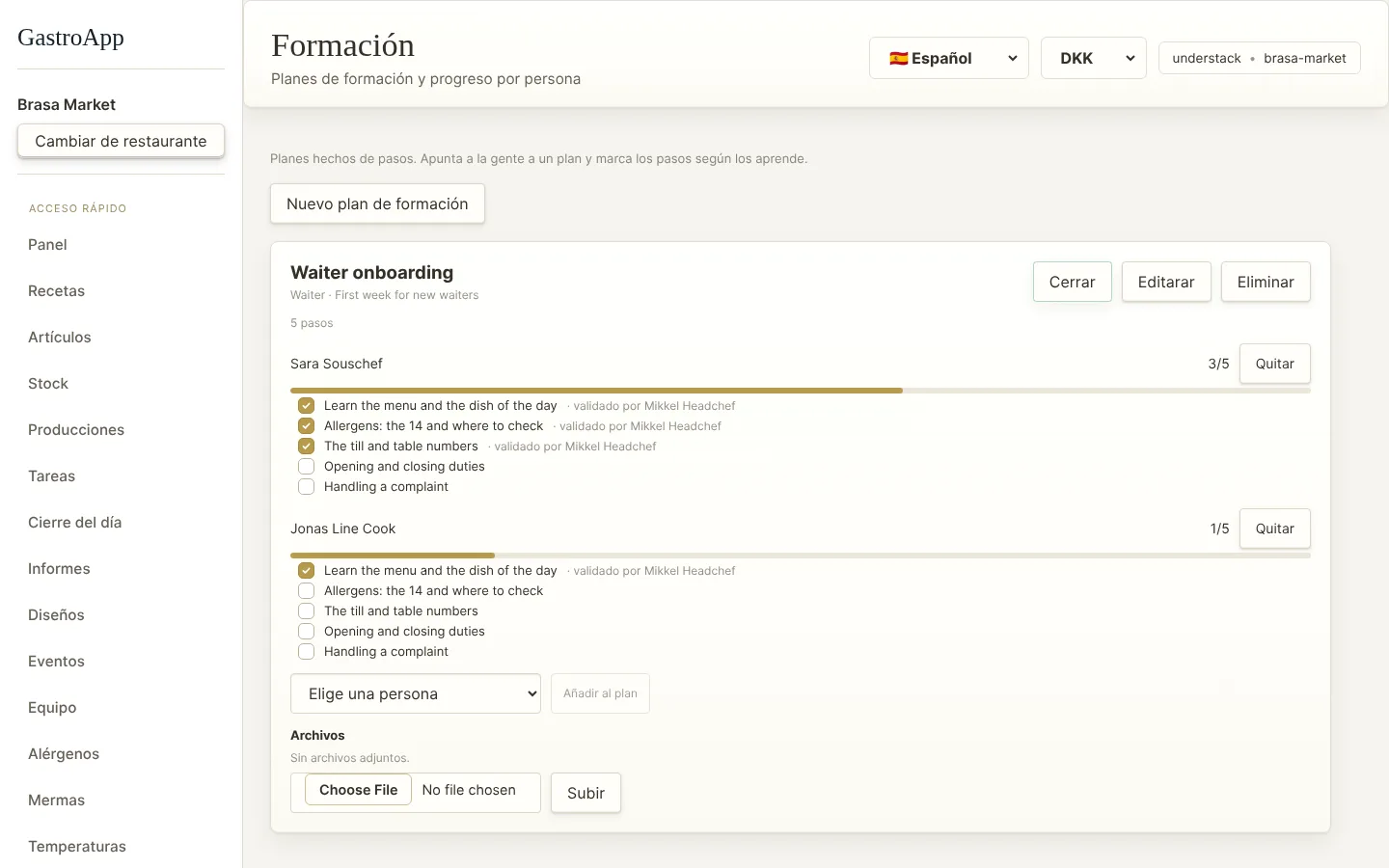This screenshot has height=868, width=1389.
Task: Uncheck Jonas's 'Learn the menu' step
Action: [306, 571]
